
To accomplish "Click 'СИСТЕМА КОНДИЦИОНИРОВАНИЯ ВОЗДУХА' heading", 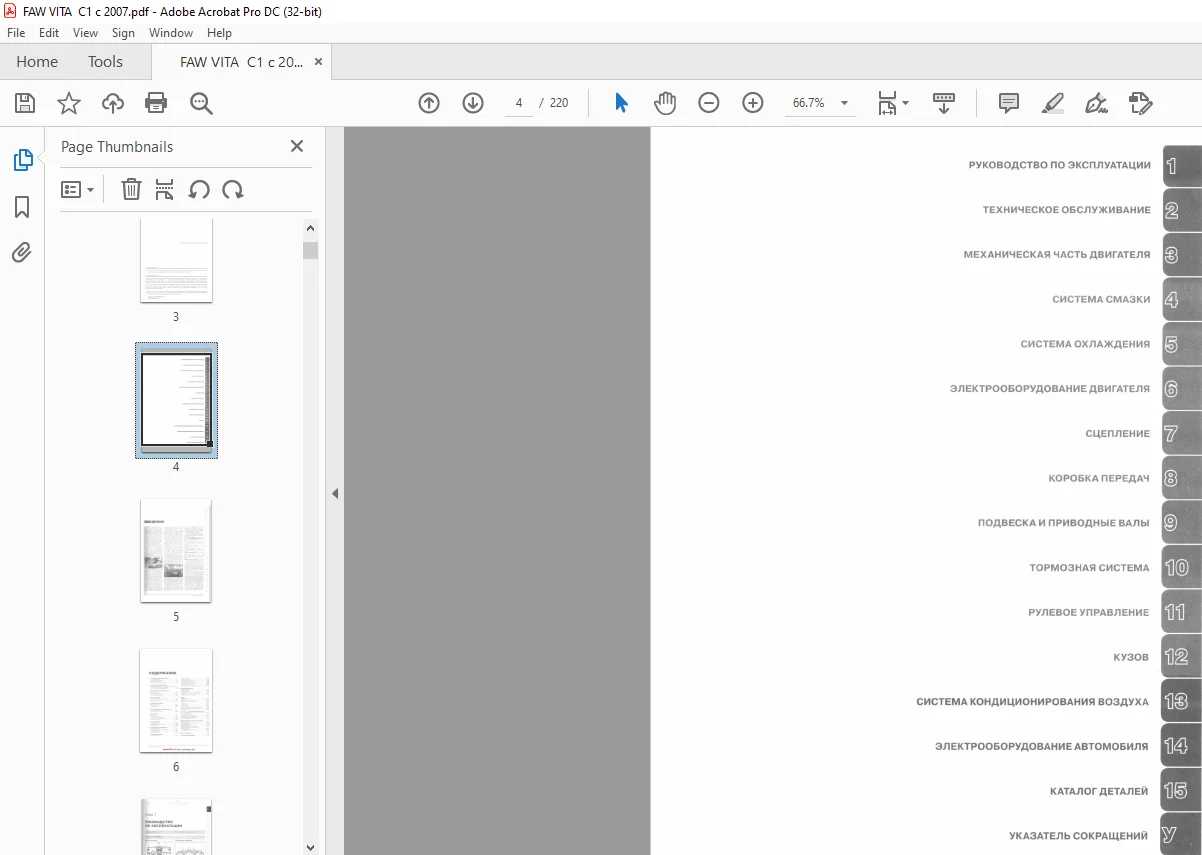I will (x=1033, y=701).
